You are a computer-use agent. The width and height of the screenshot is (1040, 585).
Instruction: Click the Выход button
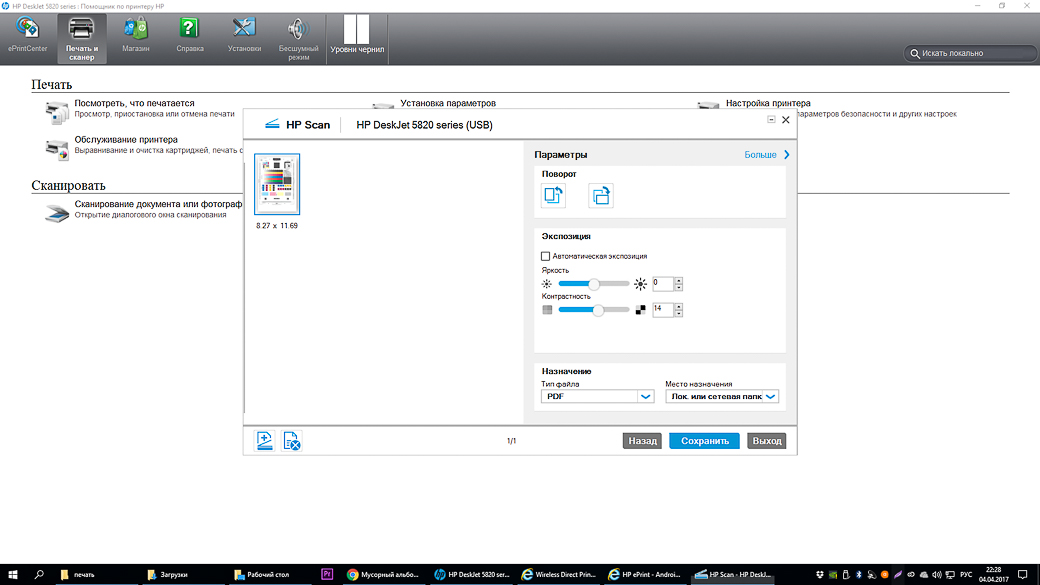767,441
